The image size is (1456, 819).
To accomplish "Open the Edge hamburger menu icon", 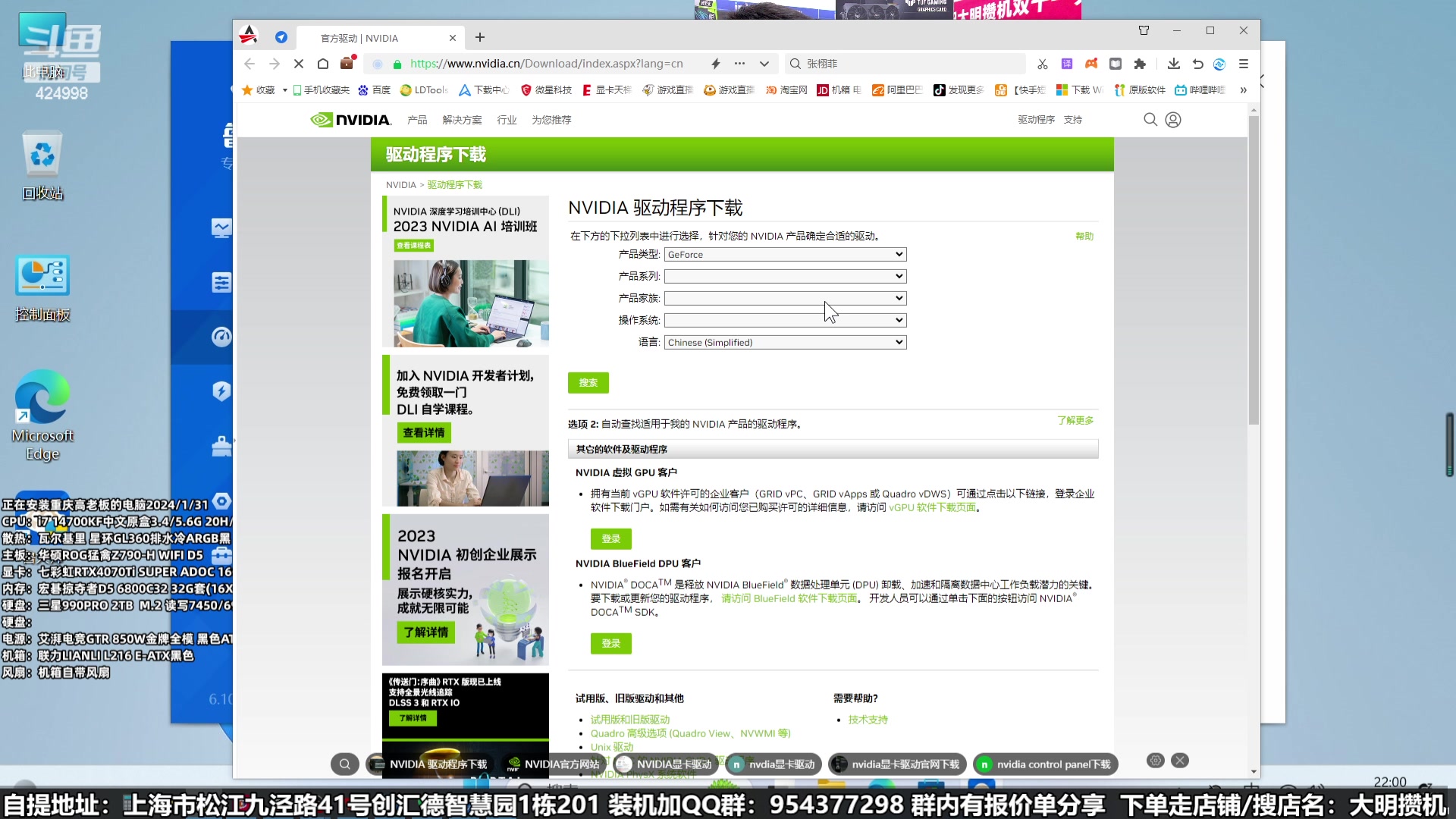I will [x=1244, y=64].
